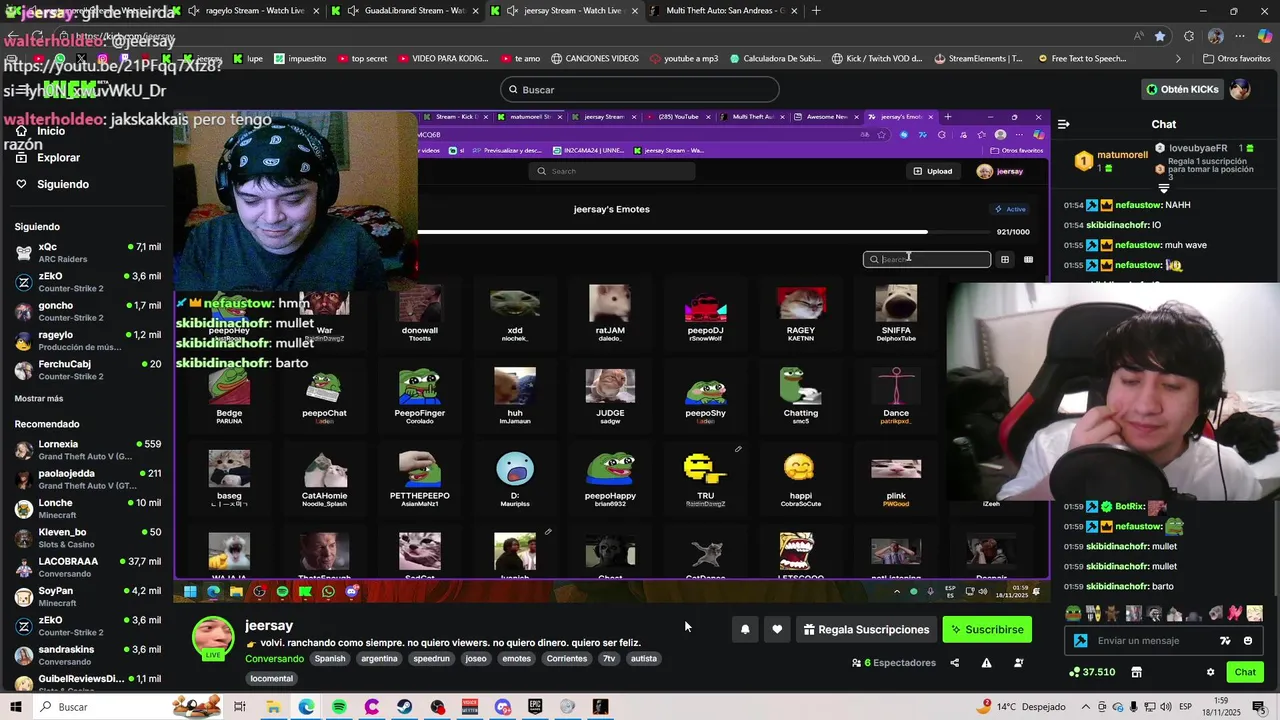Switch to the GuadaLibrandi Stream tab
The height and width of the screenshot is (720, 1280).
[x=405, y=11]
